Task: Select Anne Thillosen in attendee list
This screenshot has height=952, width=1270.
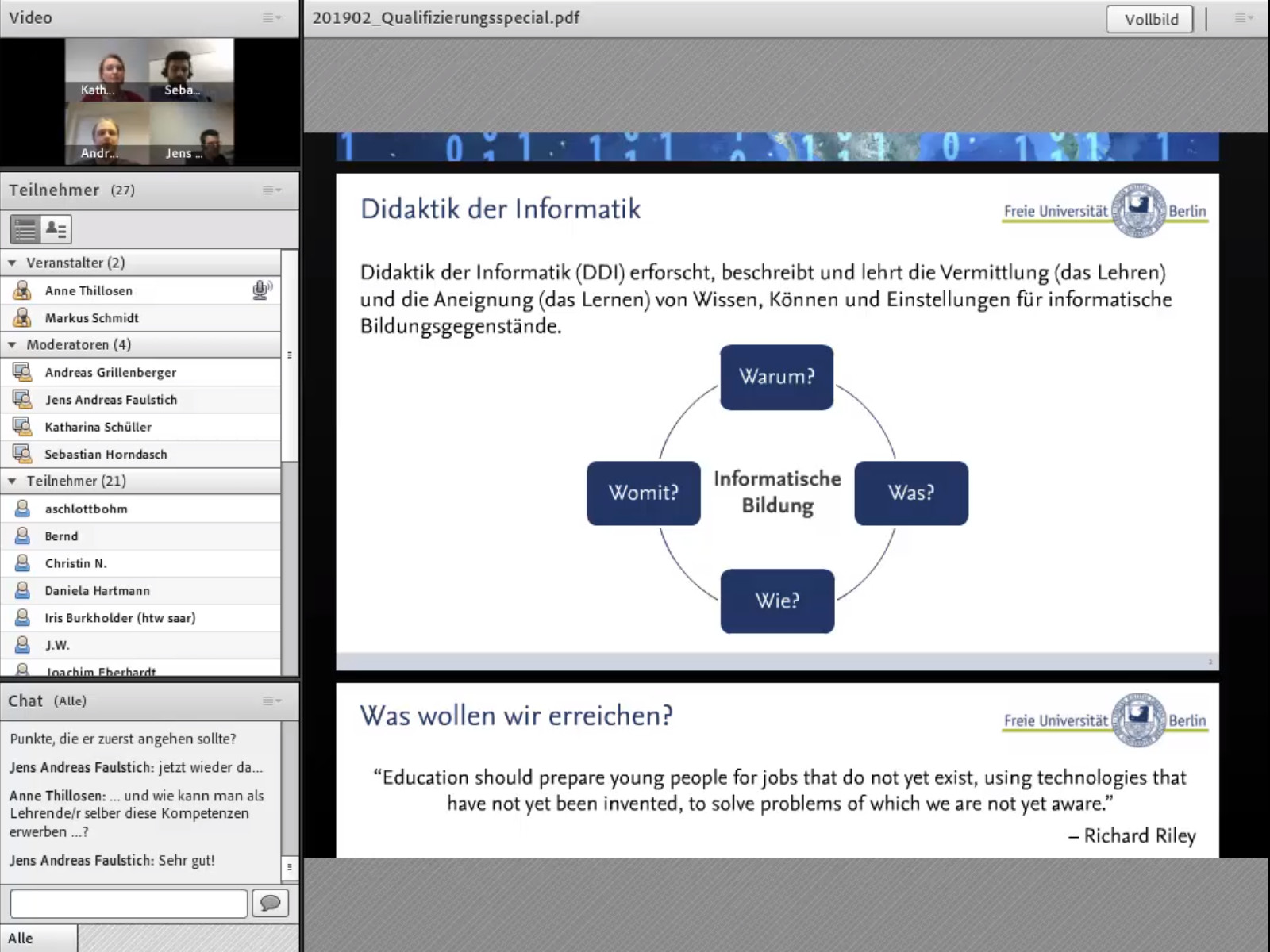Action: (140, 290)
